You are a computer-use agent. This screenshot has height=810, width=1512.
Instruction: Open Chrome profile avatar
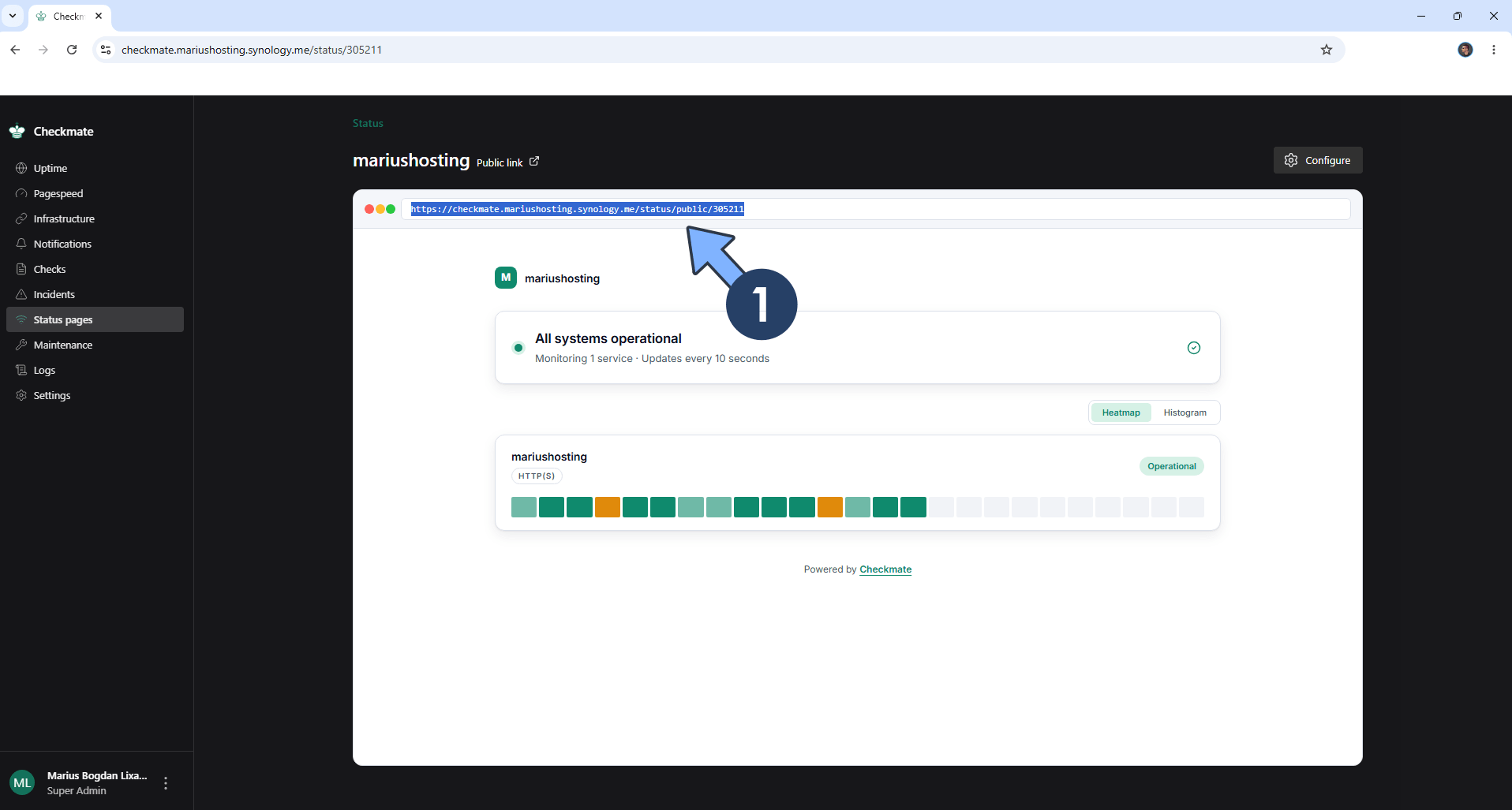[x=1465, y=50]
